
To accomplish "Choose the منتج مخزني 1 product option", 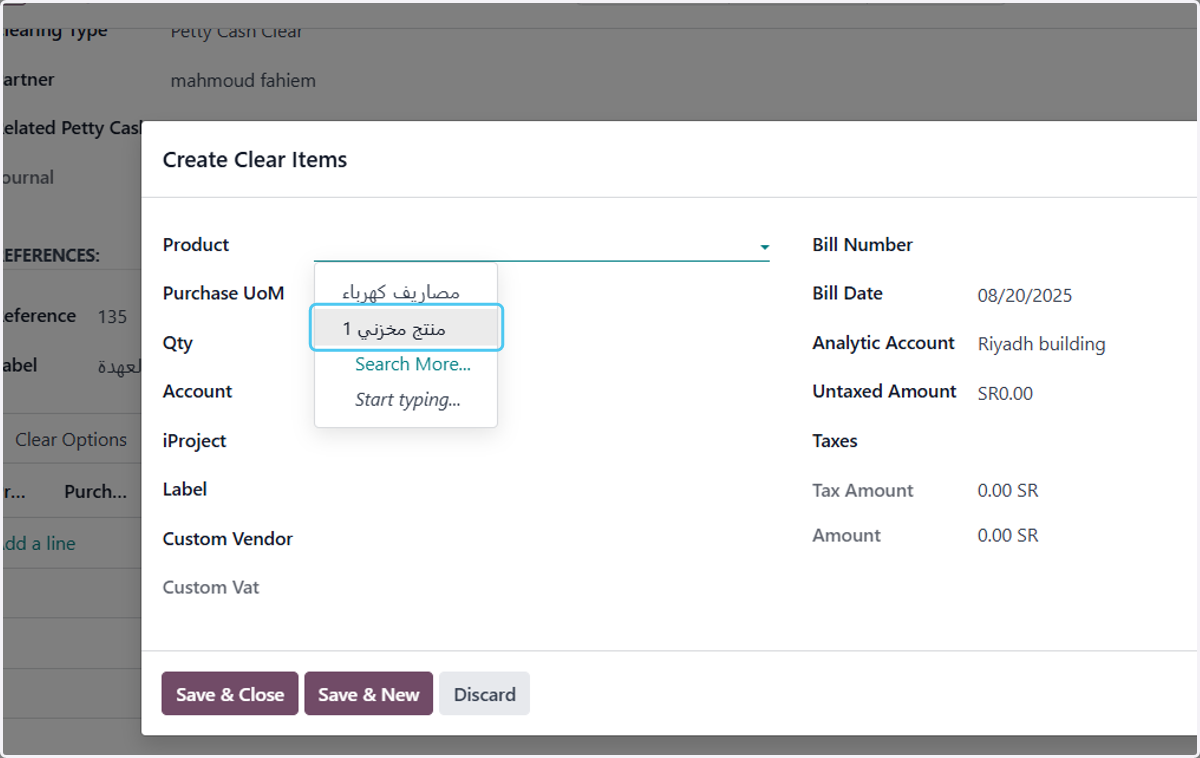I will [x=406, y=329].
